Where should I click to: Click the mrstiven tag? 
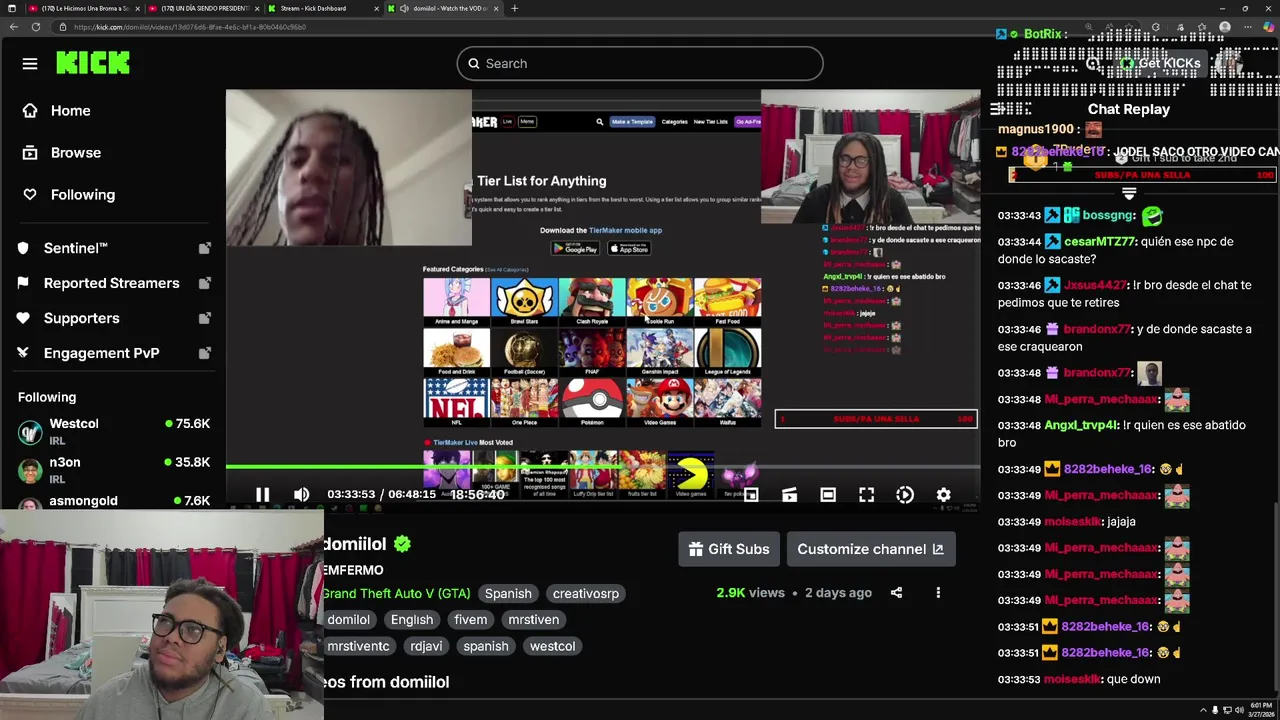pos(534,620)
